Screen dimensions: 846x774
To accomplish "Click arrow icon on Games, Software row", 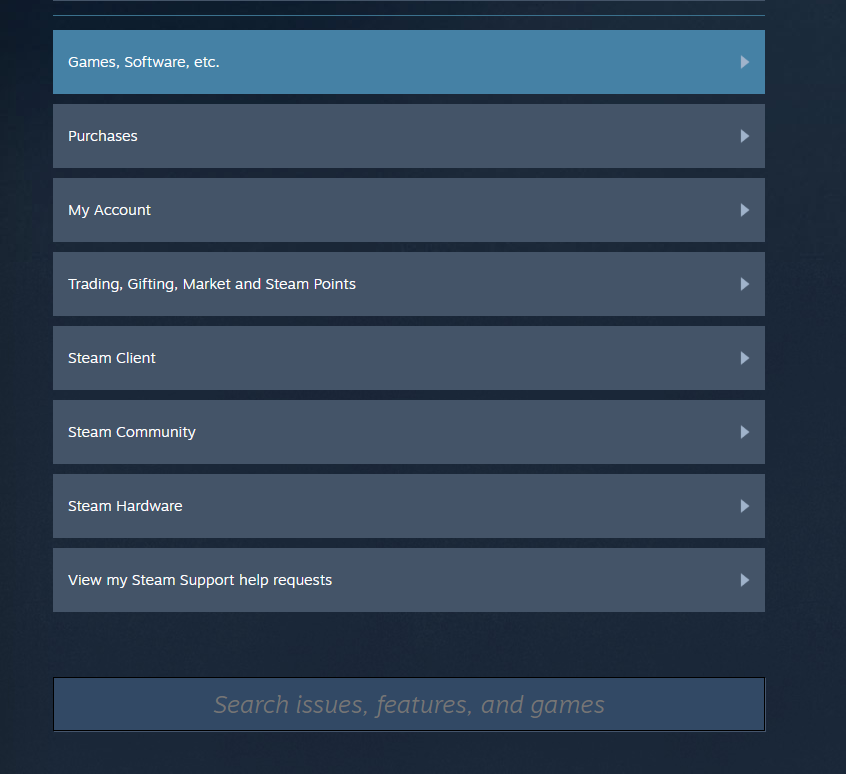I will click(x=745, y=62).
